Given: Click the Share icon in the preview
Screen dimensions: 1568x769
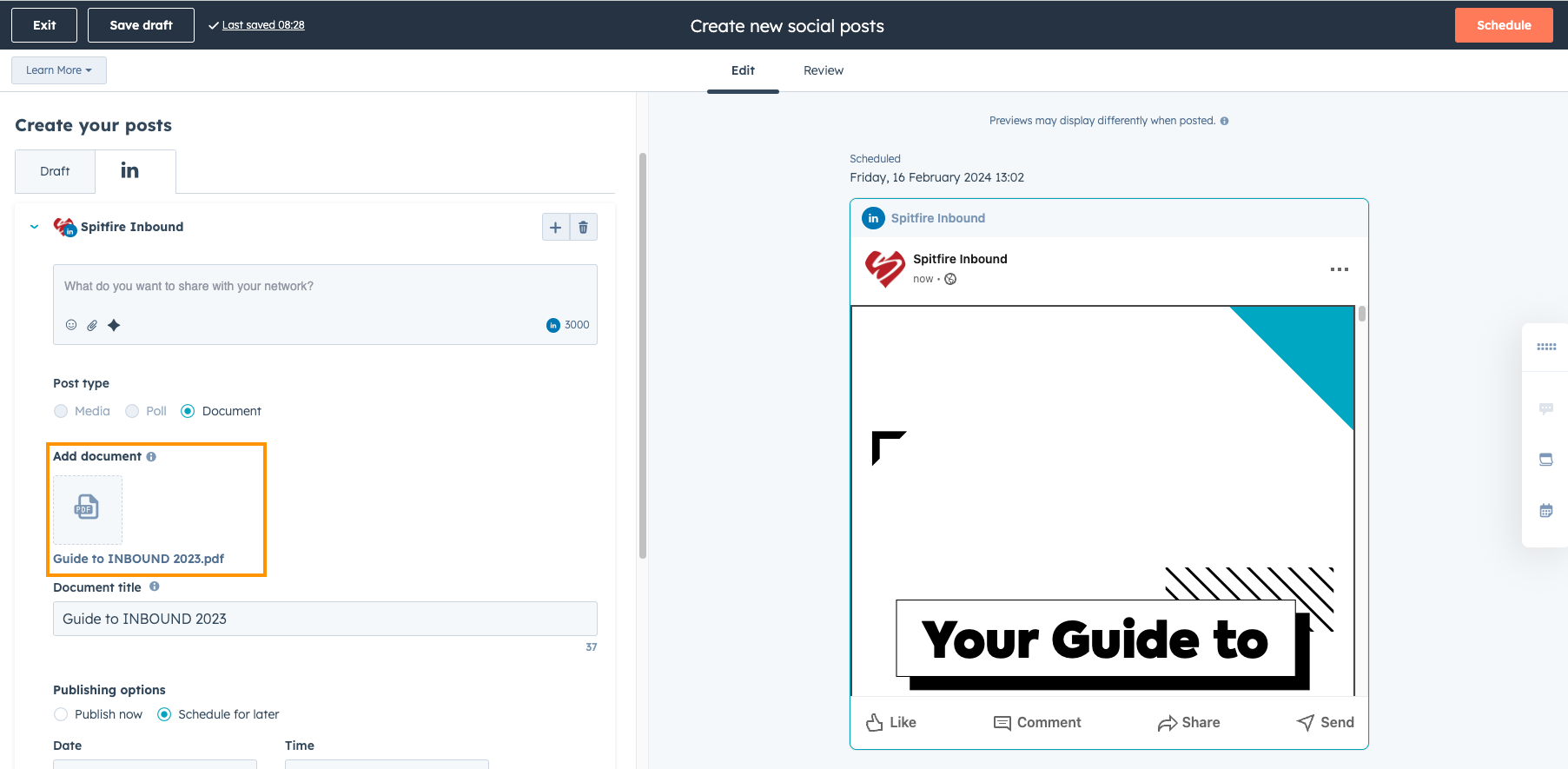Looking at the screenshot, I should pyautogui.click(x=1168, y=723).
